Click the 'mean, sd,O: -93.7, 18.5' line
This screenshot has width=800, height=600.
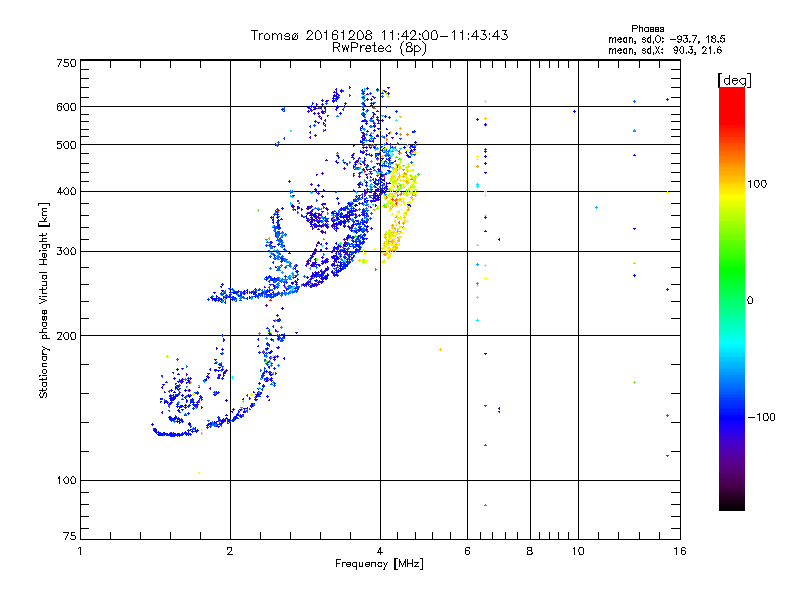point(666,39)
